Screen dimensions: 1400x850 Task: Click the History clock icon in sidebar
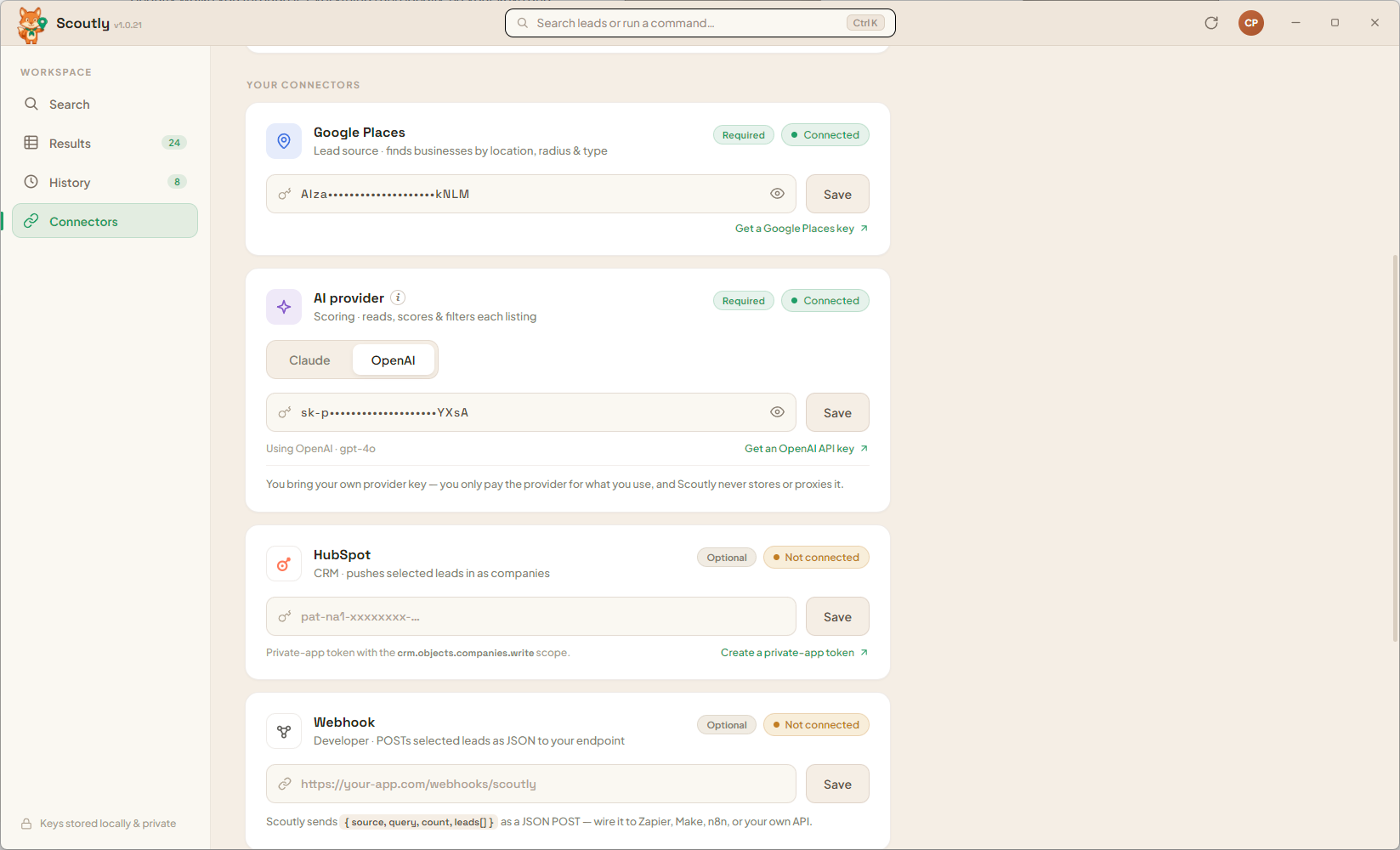point(31,182)
